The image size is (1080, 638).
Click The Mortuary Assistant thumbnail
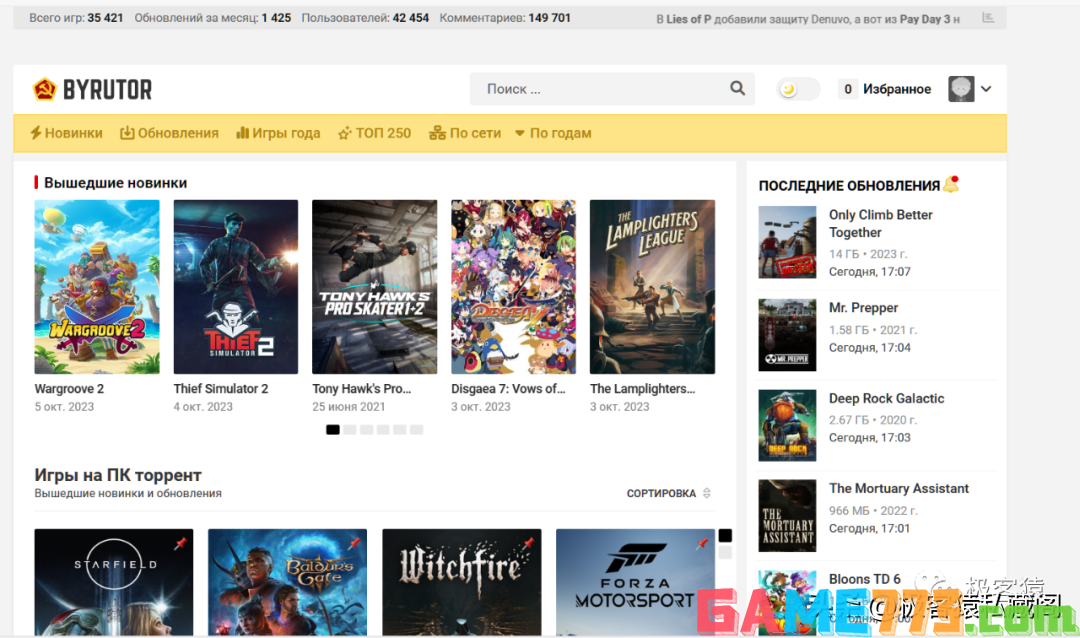tap(787, 515)
